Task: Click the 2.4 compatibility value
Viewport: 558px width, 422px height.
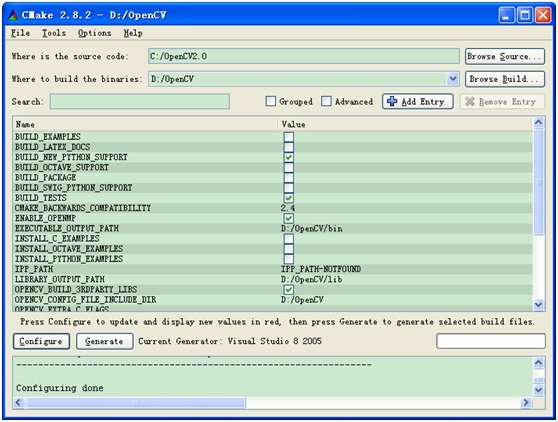Action: click(x=288, y=208)
